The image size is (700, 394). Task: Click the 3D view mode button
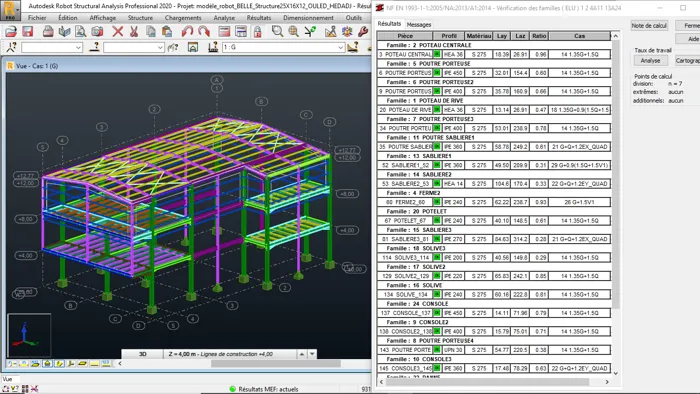[x=142, y=354]
